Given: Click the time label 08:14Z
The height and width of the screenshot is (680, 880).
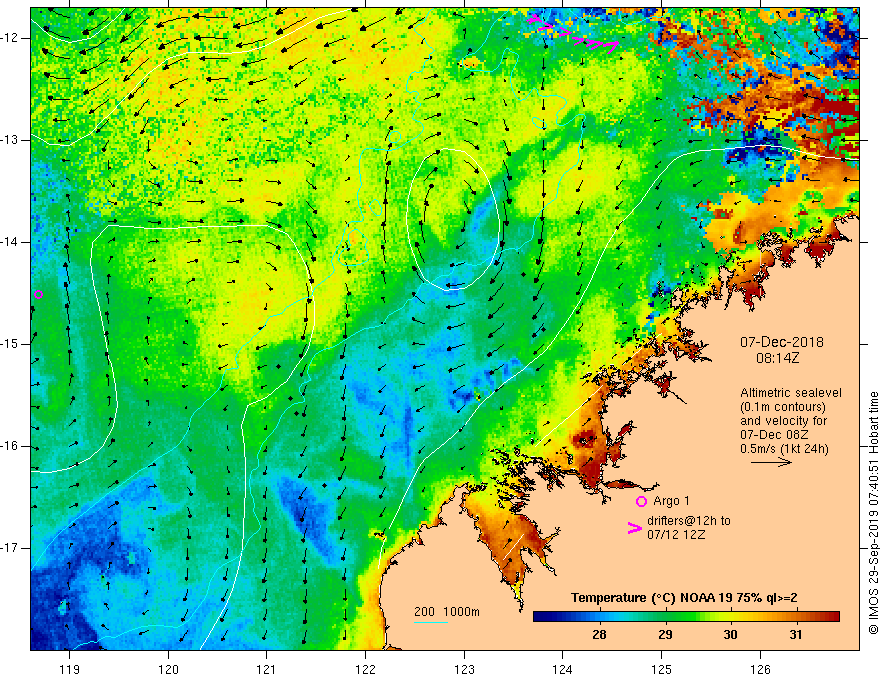Looking at the screenshot, I should [x=777, y=358].
